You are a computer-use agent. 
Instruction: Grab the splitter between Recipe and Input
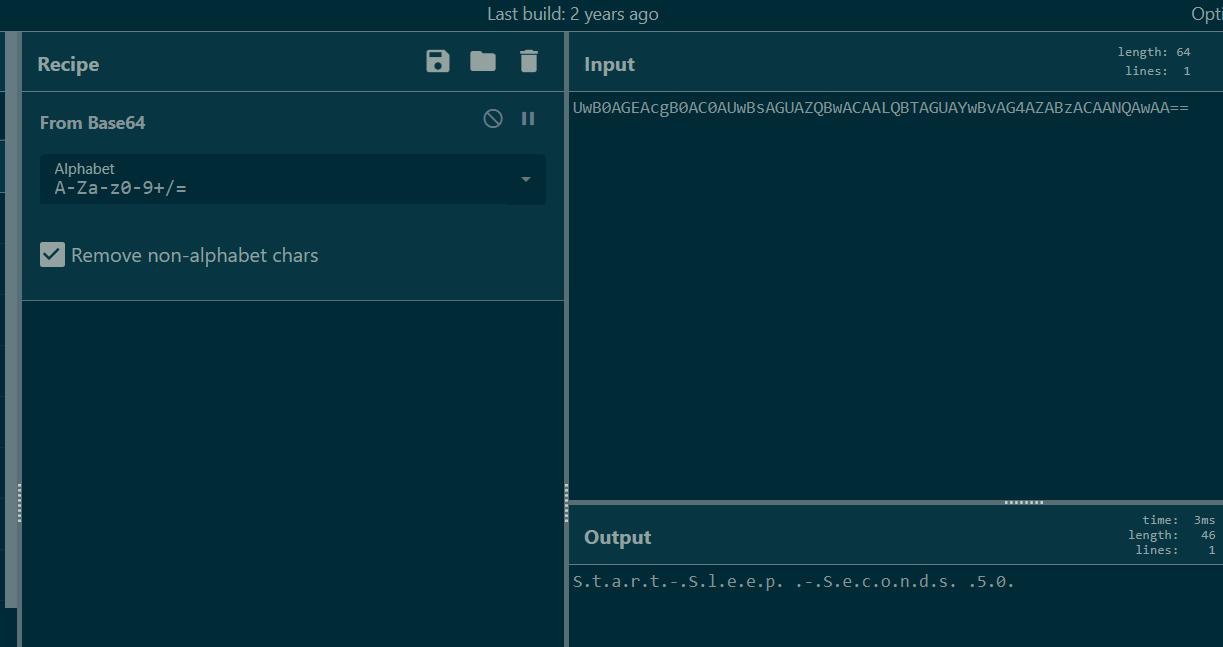point(566,490)
